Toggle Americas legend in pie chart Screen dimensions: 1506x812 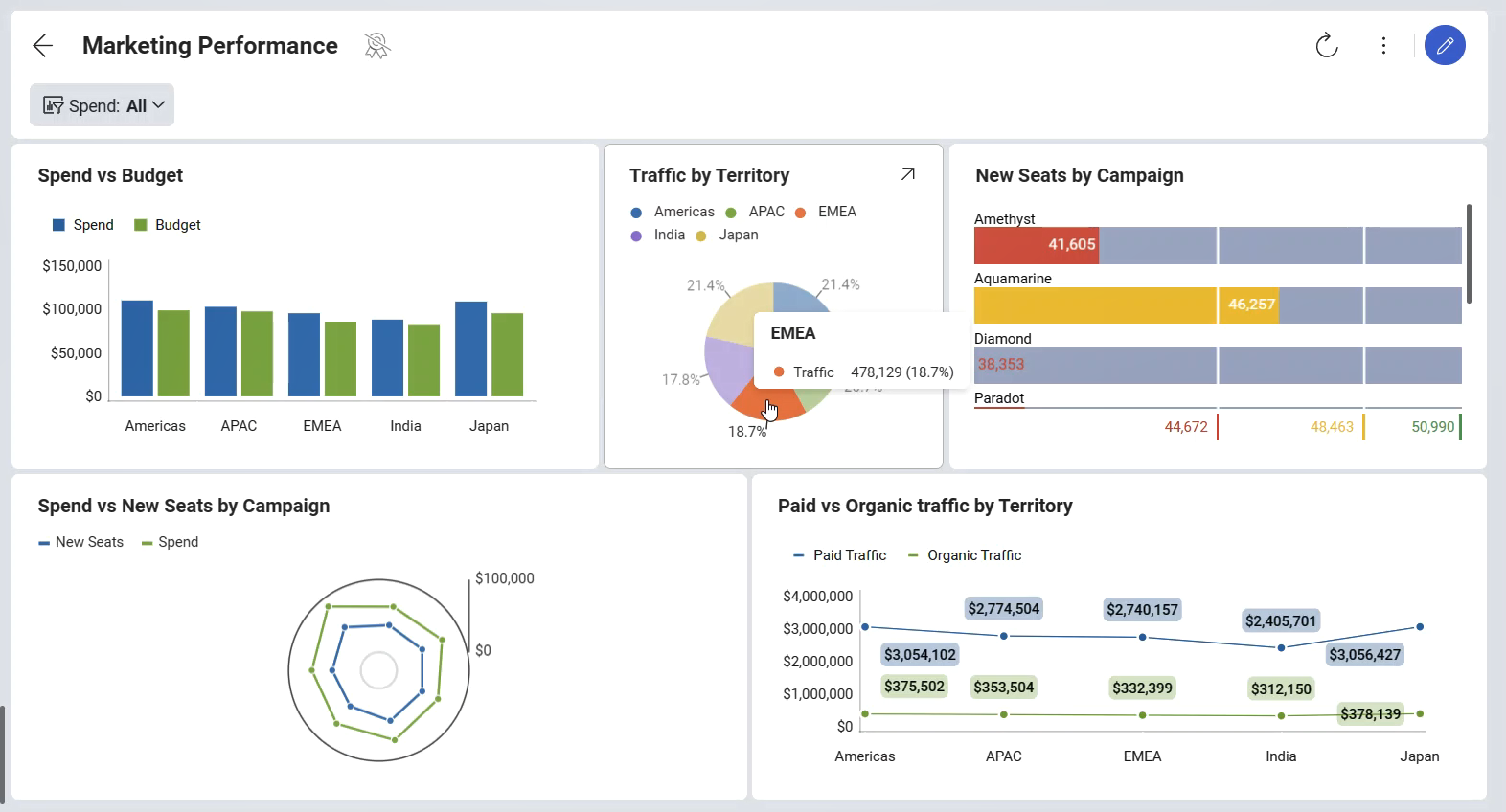tap(673, 212)
